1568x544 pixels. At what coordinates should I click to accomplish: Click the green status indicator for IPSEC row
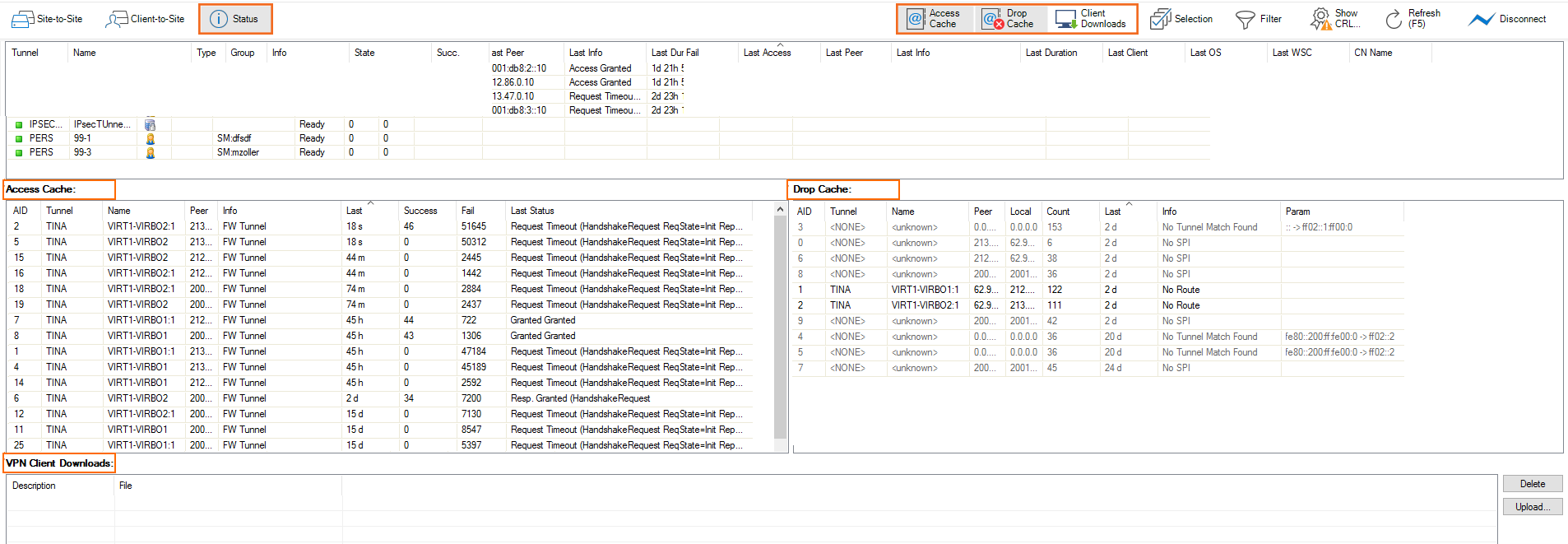19,125
